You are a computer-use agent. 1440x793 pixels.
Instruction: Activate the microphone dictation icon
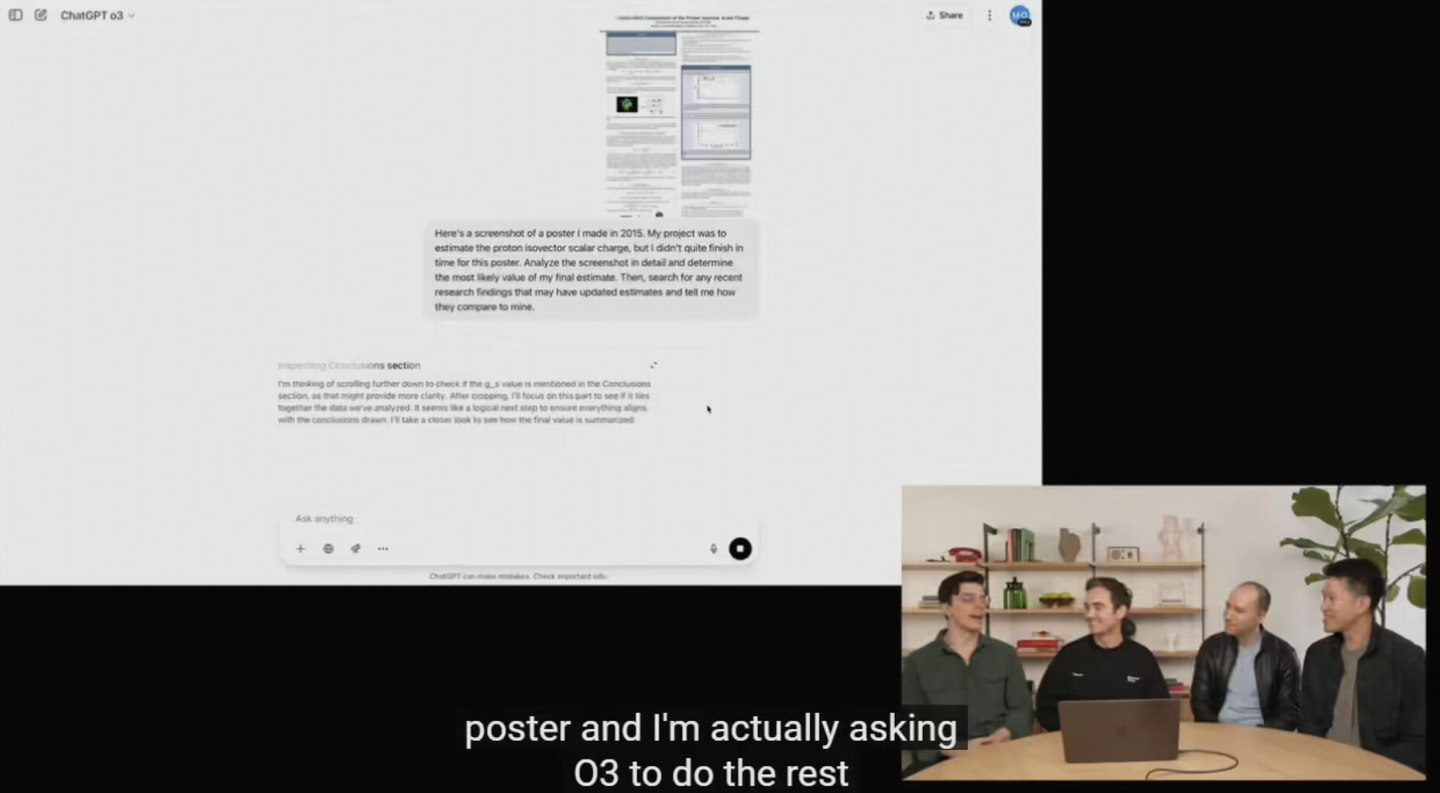click(x=713, y=549)
